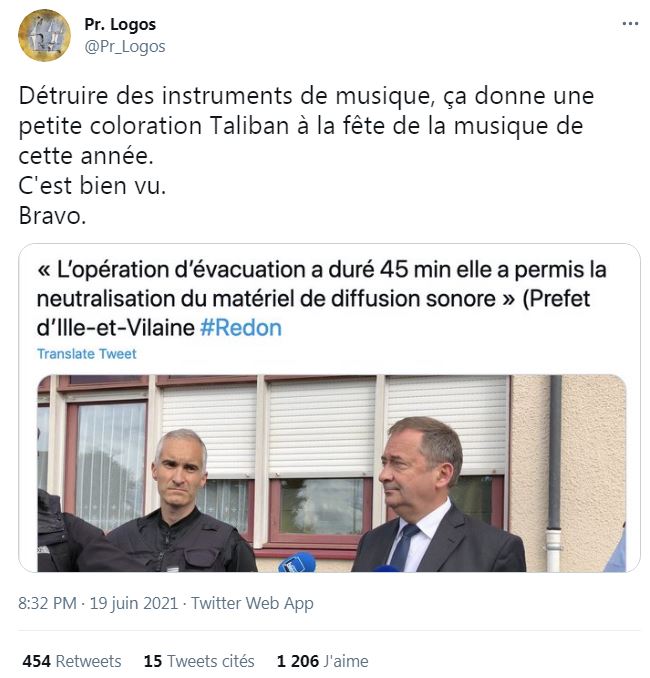Open the Pr. Logos profile avatar
This screenshot has width=650, height=678.
pyautogui.click(x=44, y=35)
